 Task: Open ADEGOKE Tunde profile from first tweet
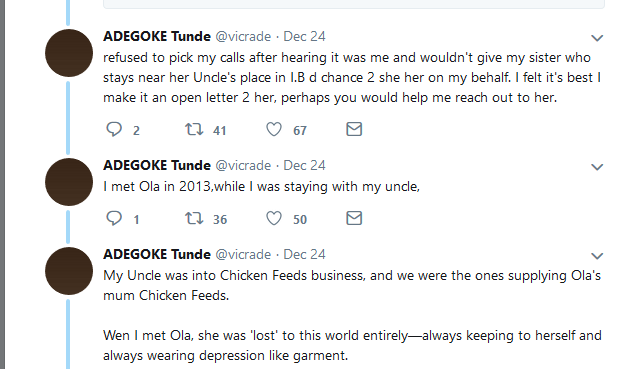pyautogui.click(x=157, y=36)
